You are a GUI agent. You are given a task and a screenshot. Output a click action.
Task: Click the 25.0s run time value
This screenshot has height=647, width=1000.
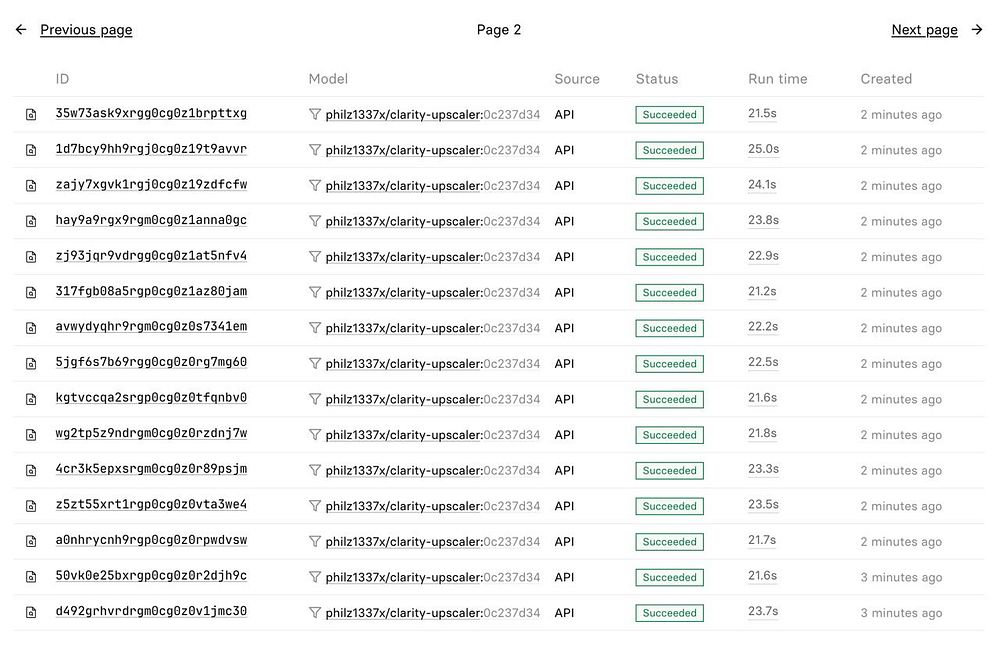pos(763,150)
